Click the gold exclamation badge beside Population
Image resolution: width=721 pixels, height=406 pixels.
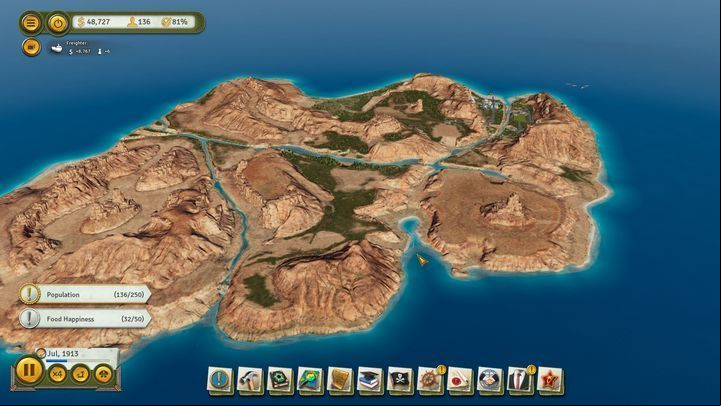(x=30, y=294)
